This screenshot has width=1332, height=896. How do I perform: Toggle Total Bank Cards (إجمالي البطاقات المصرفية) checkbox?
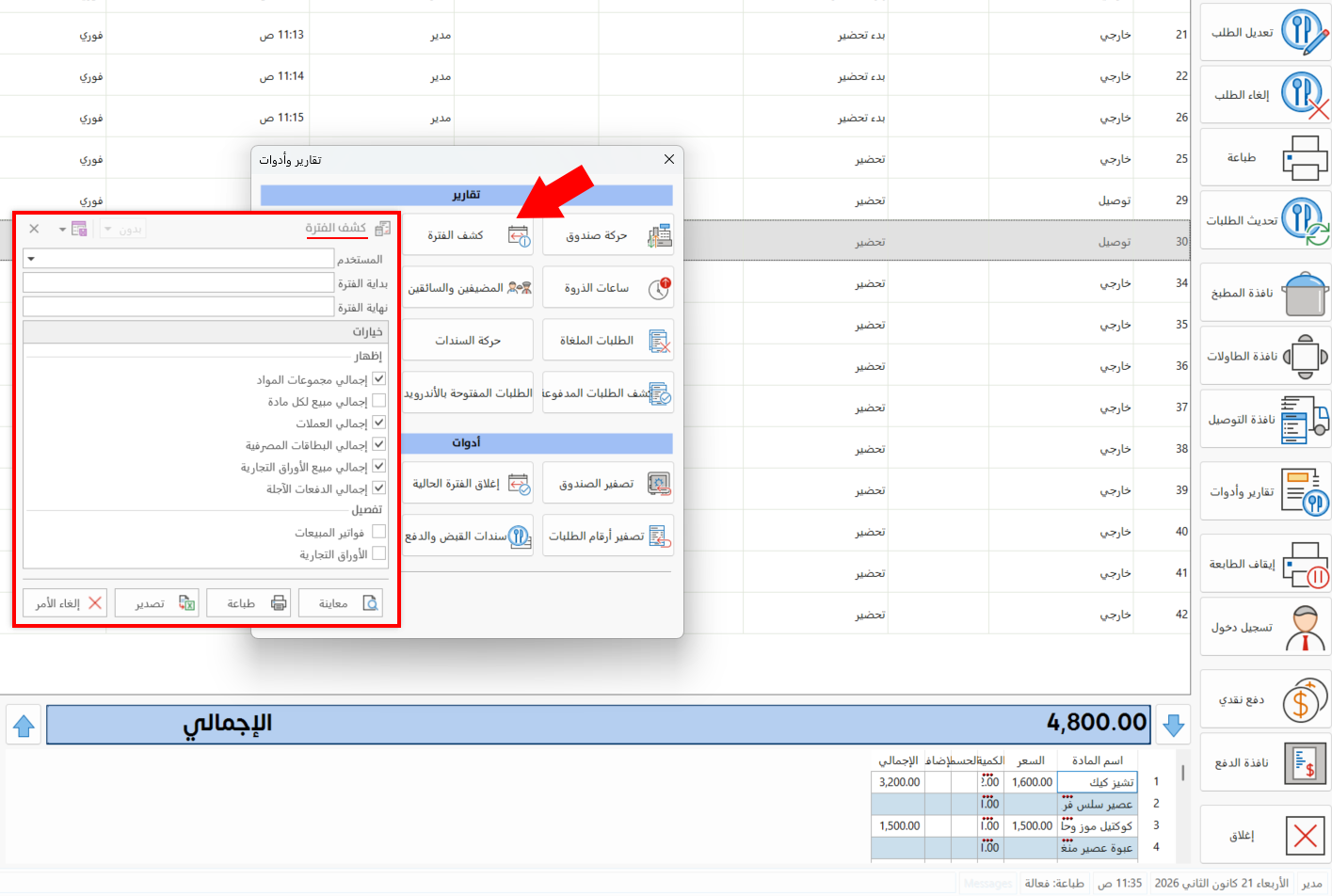[378, 444]
